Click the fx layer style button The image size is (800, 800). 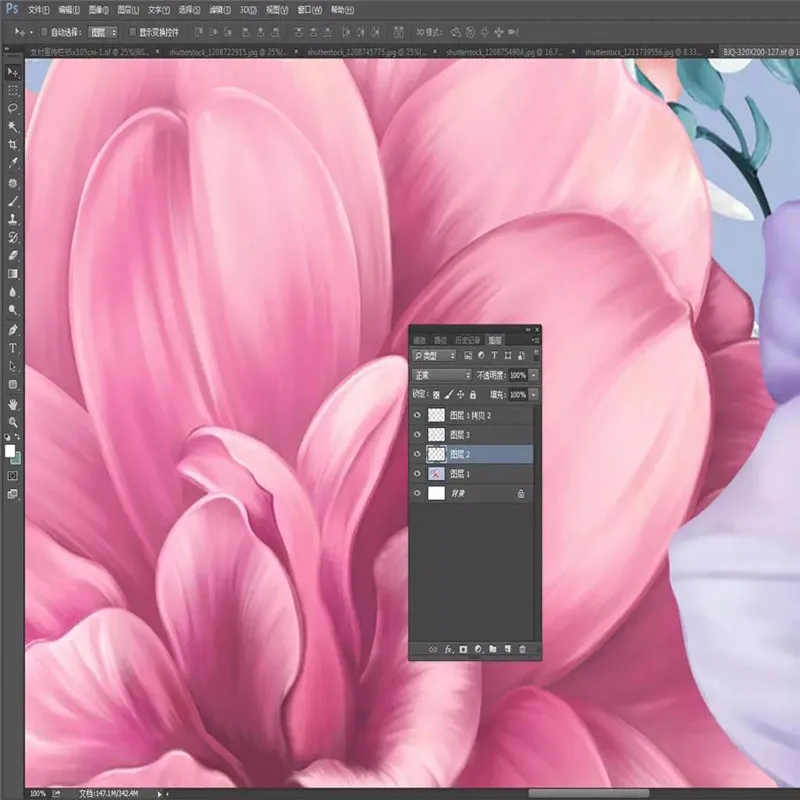coord(448,649)
